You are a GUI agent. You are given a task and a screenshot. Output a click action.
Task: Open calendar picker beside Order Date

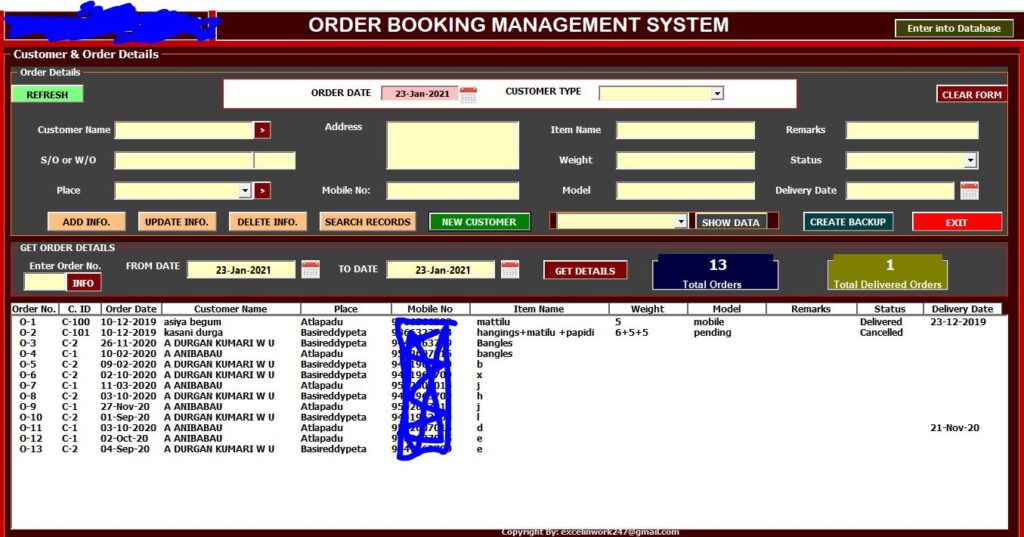click(468, 94)
